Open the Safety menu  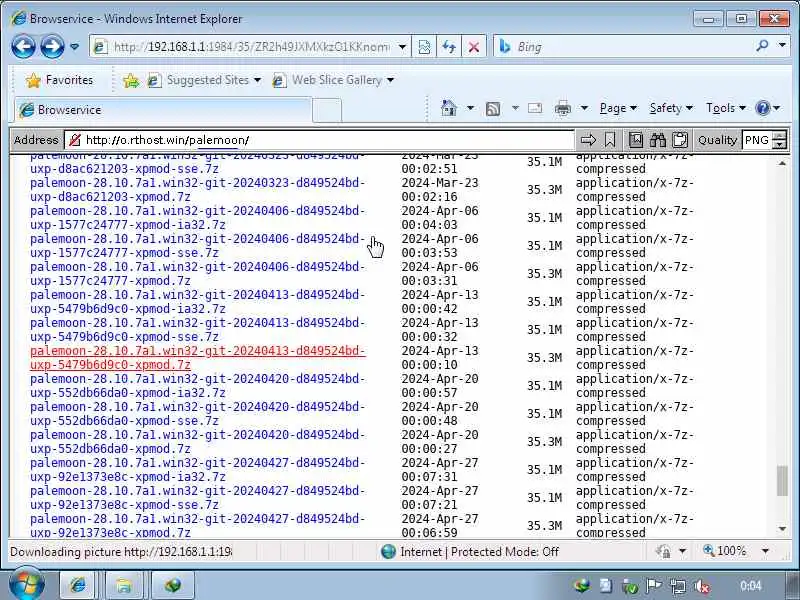(x=670, y=108)
